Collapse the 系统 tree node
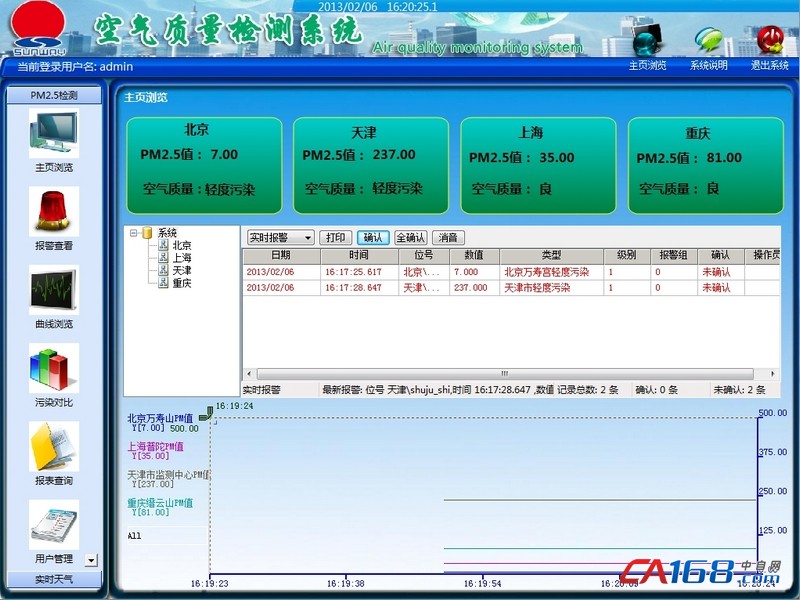The width and height of the screenshot is (800, 600). tap(133, 233)
